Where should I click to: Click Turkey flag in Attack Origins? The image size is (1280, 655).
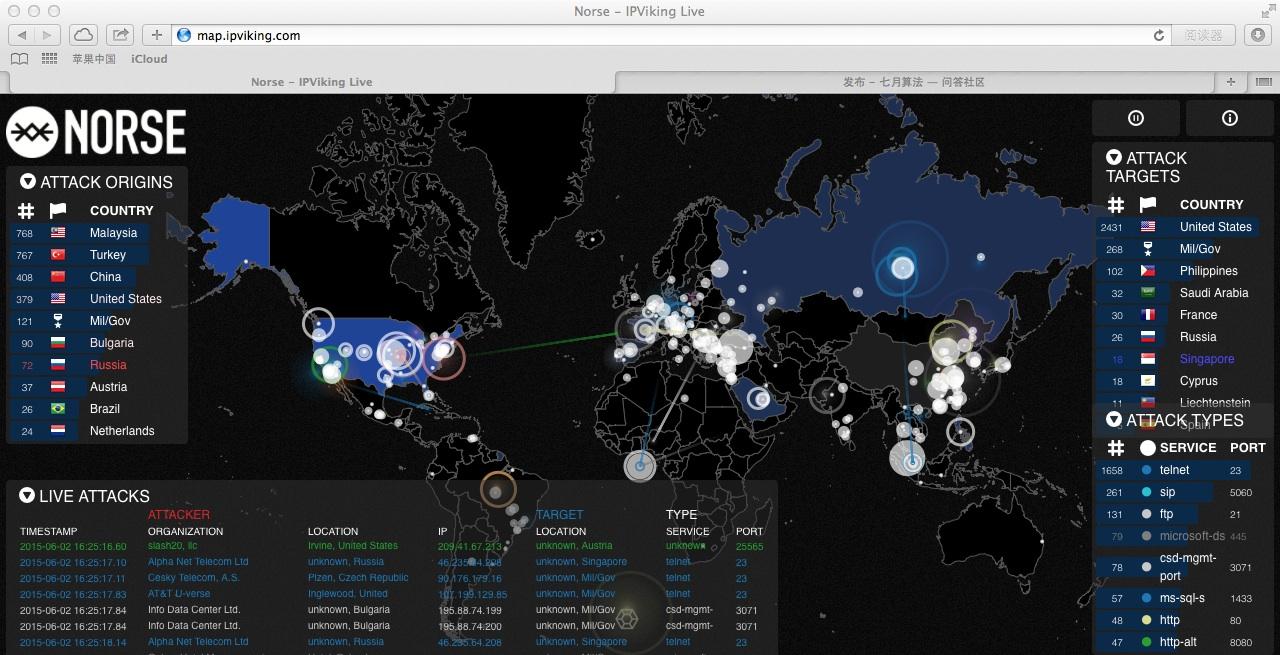click(58, 255)
